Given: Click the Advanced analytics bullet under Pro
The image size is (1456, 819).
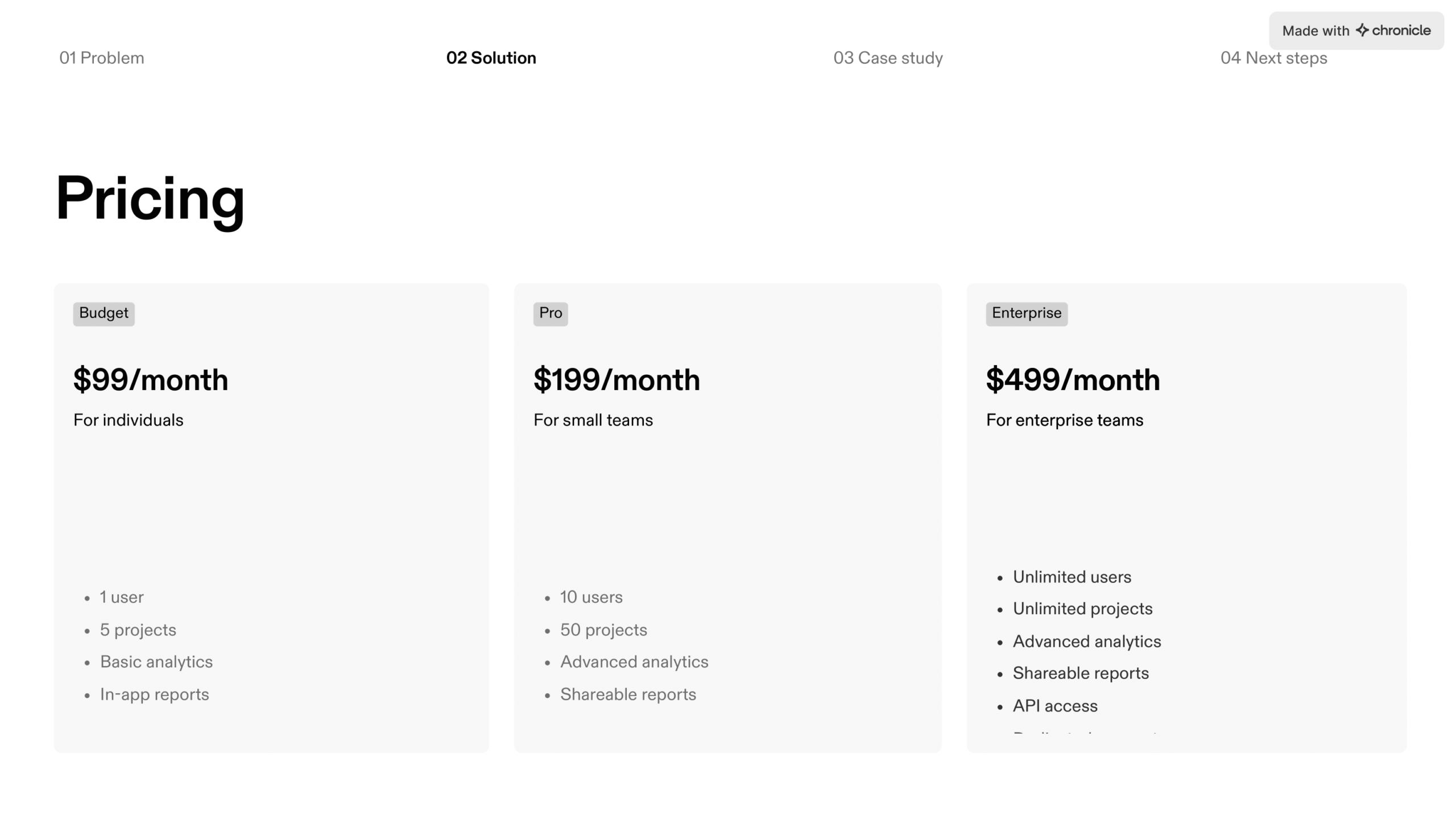Looking at the screenshot, I should [x=634, y=661].
